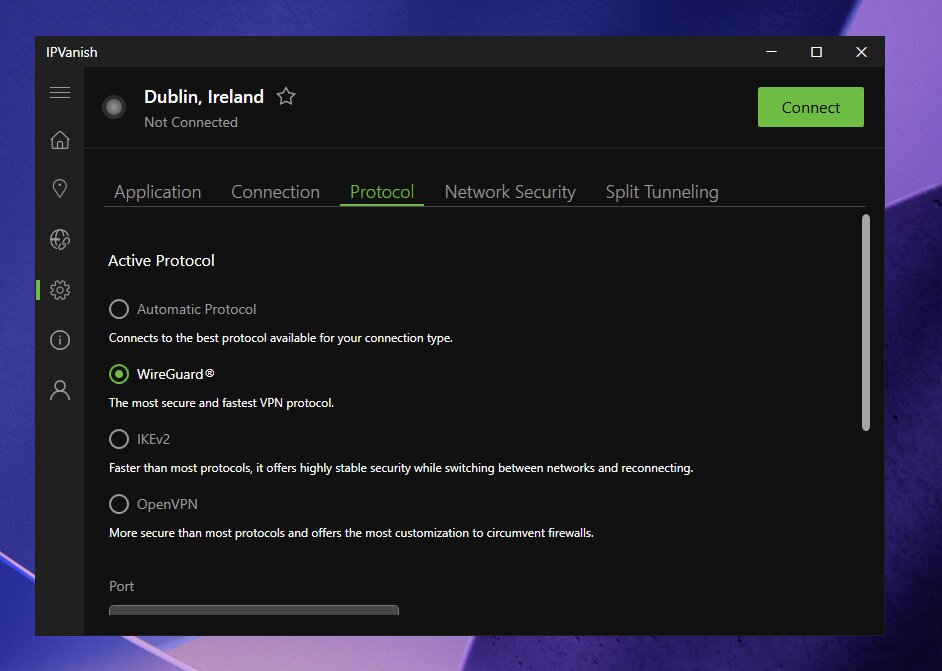Click the settings vertical scrollbar
This screenshot has height=671, width=942.
click(x=866, y=323)
